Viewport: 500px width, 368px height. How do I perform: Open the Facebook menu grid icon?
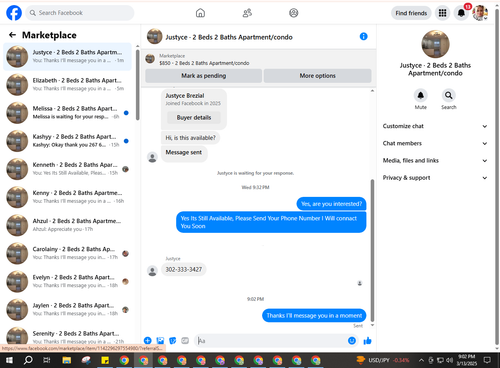coord(442,13)
